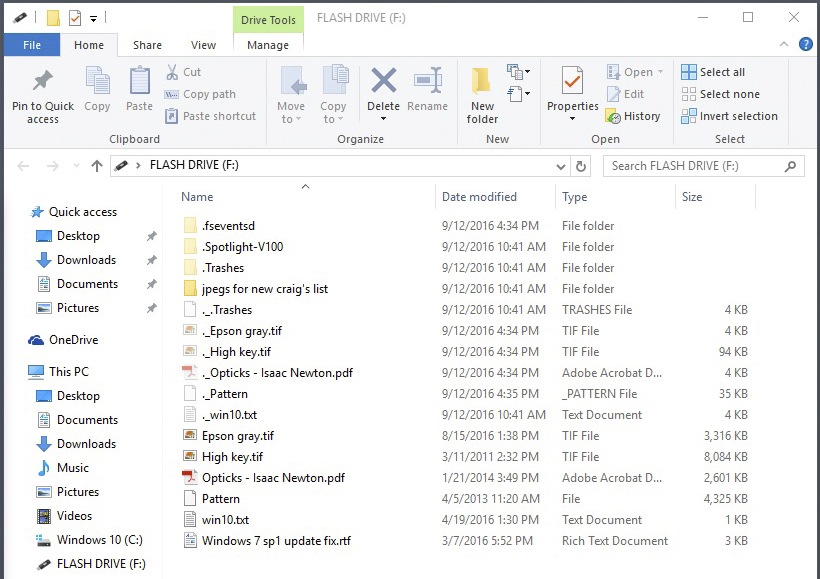Viewport: 820px width, 579px height.
Task: Switch to the View ribbon tab
Action: [204, 45]
